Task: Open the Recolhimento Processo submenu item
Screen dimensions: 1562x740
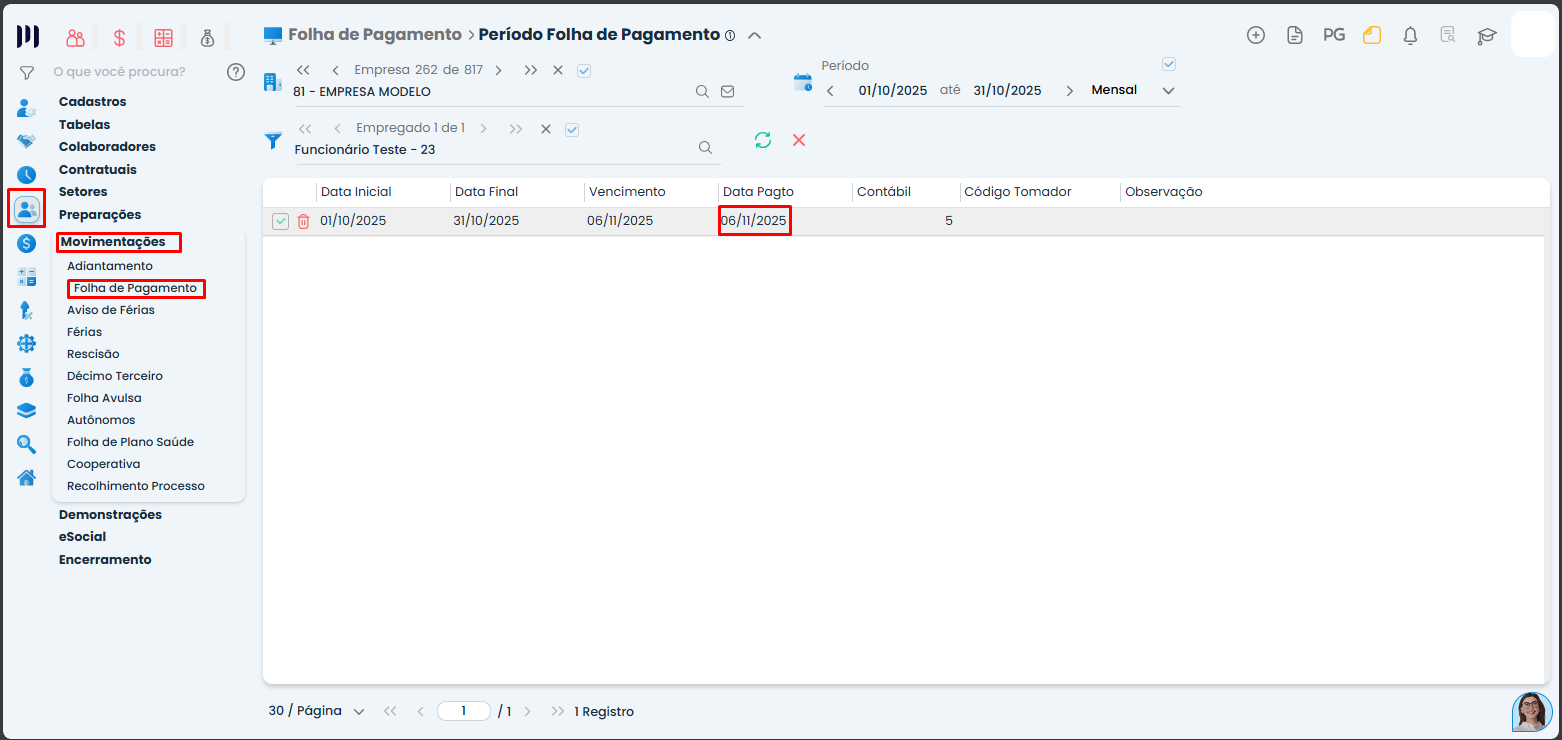Action: (x=136, y=486)
